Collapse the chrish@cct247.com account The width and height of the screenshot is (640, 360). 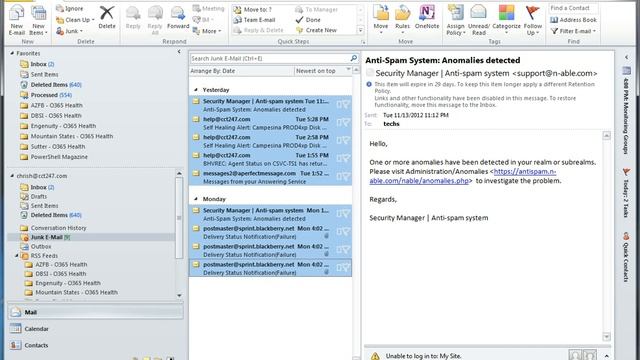tap(12, 176)
